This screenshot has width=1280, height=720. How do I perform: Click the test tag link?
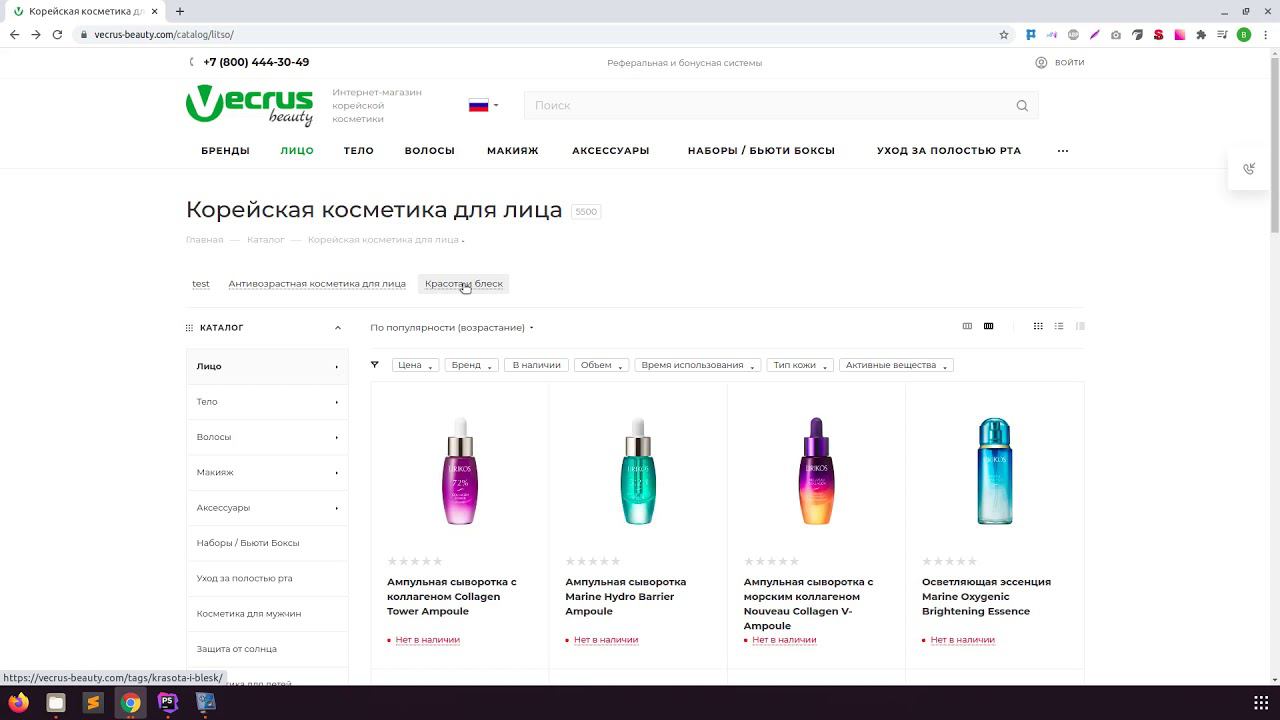pyautogui.click(x=201, y=284)
